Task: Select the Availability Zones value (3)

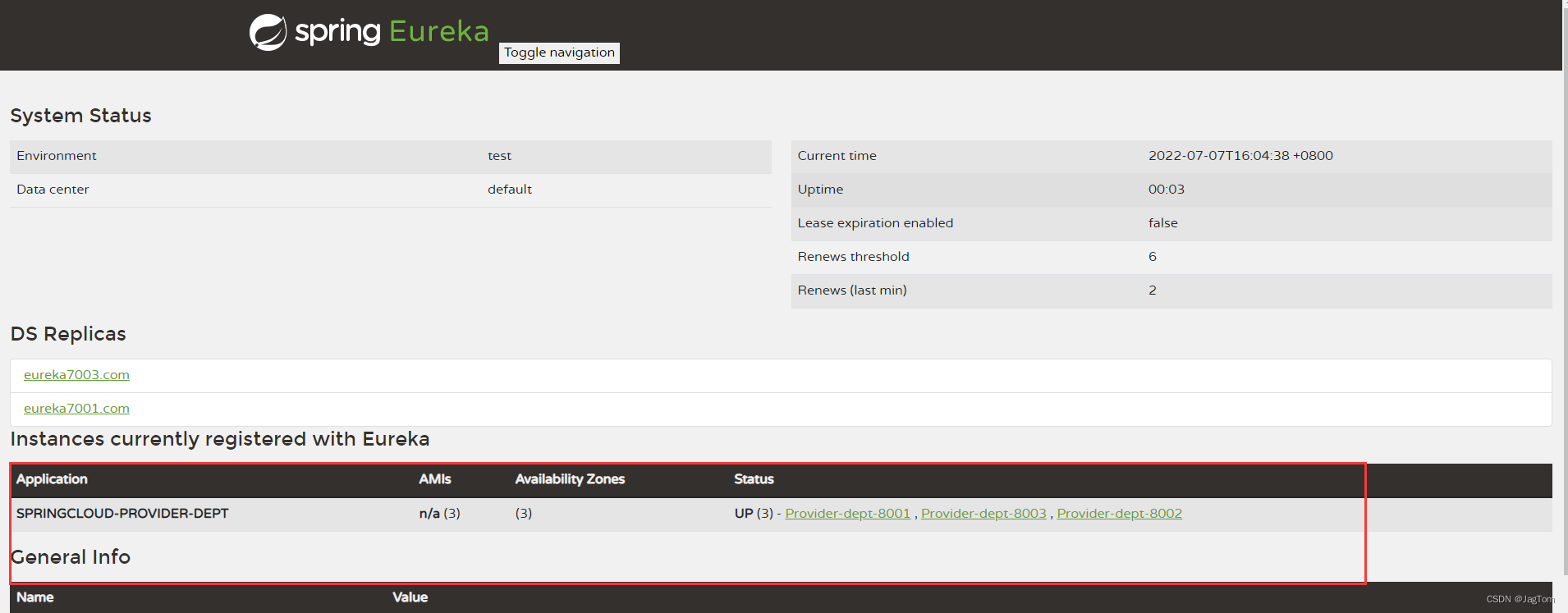Action: pyautogui.click(x=524, y=514)
